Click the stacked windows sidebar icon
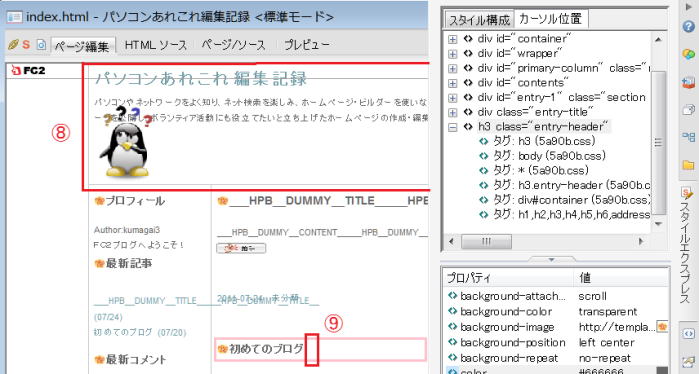Image resolution: width=699 pixels, height=374 pixels. tap(689, 110)
